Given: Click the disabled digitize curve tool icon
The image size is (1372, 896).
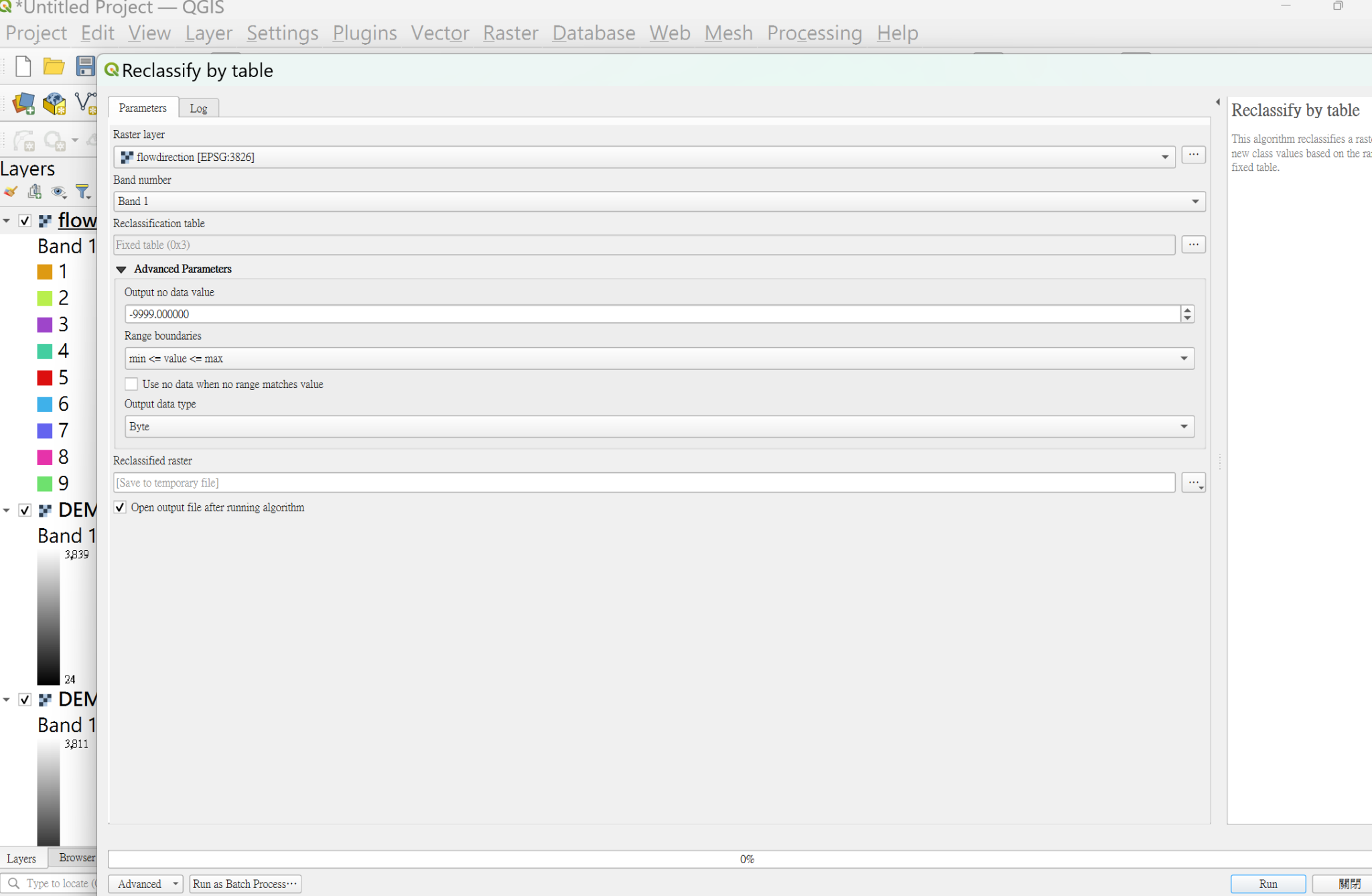Looking at the screenshot, I should click(24, 141).
